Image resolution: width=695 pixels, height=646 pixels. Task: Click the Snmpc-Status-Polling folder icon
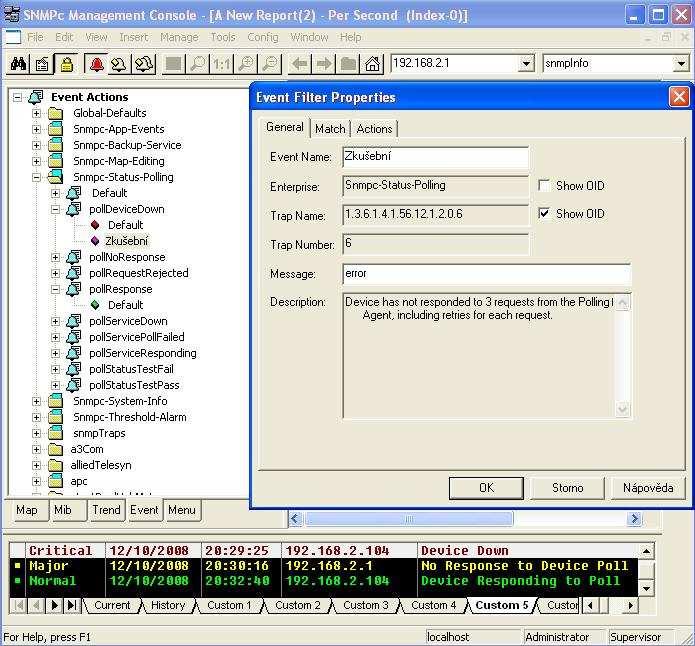[55, 177]
